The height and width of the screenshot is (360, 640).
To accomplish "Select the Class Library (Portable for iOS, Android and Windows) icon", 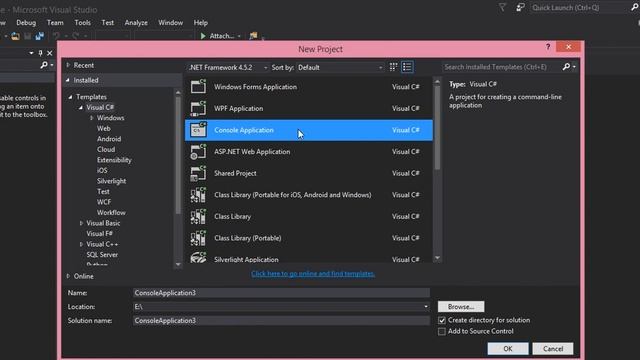I will click(x=198, y=195).
